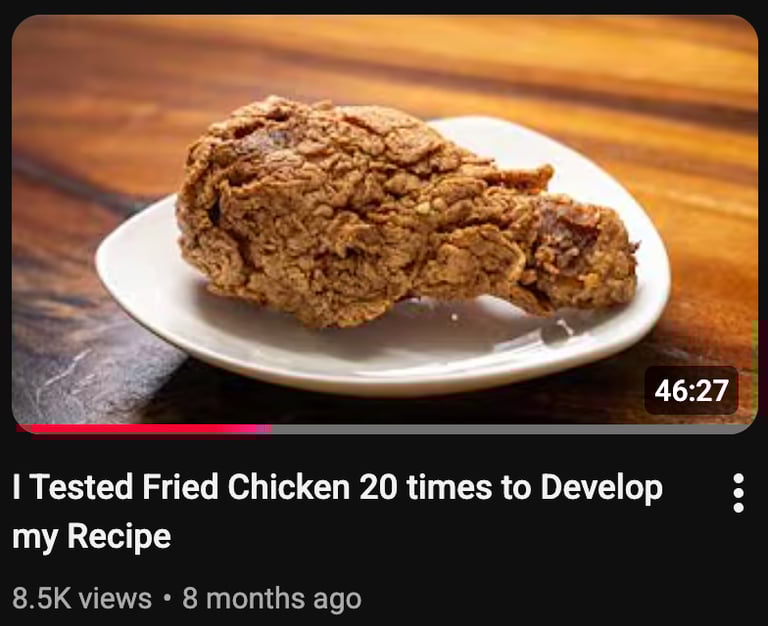Click the '8 months ago' upload date

(x=272, y=599)
